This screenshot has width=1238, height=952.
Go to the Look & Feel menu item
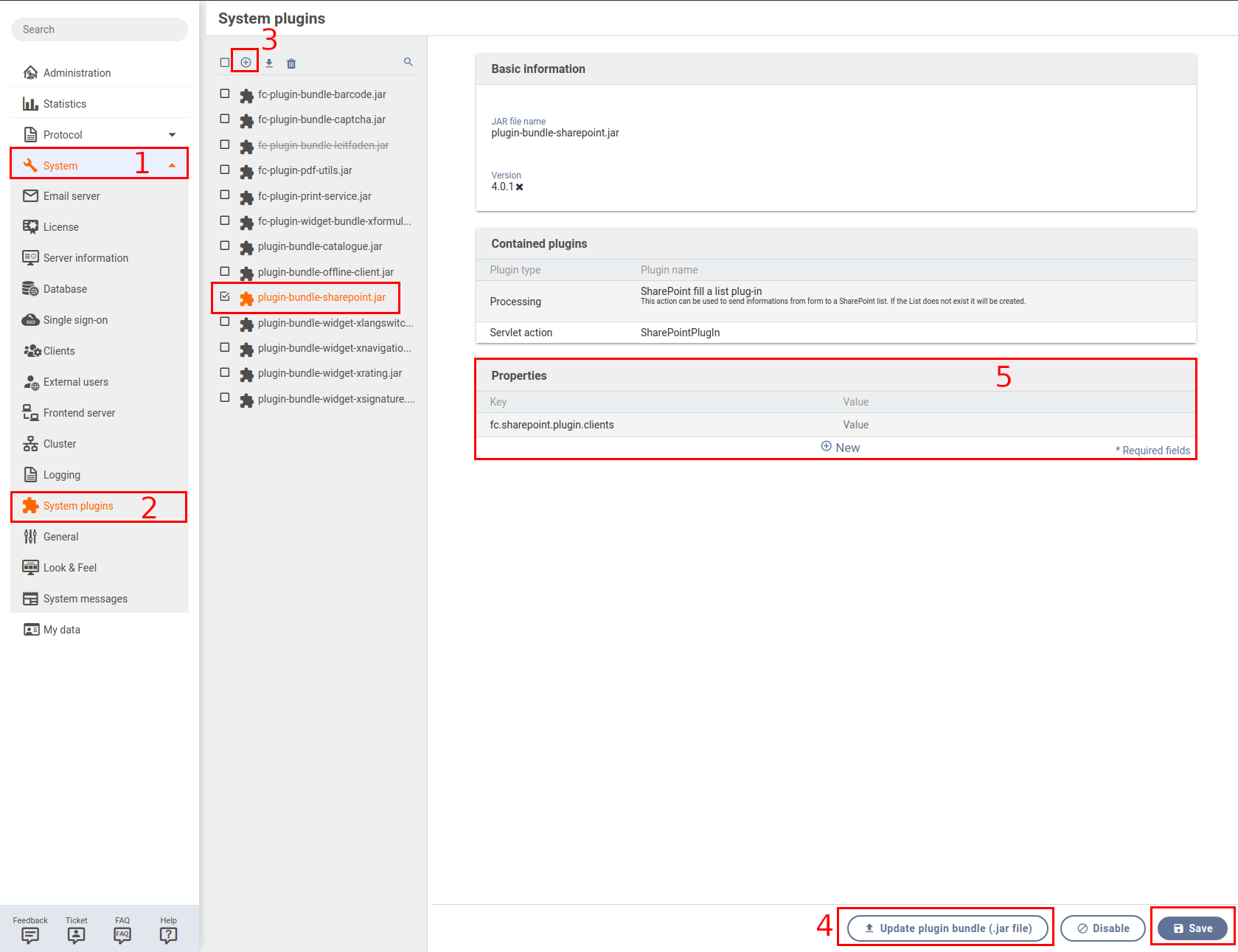pos(70,568)
